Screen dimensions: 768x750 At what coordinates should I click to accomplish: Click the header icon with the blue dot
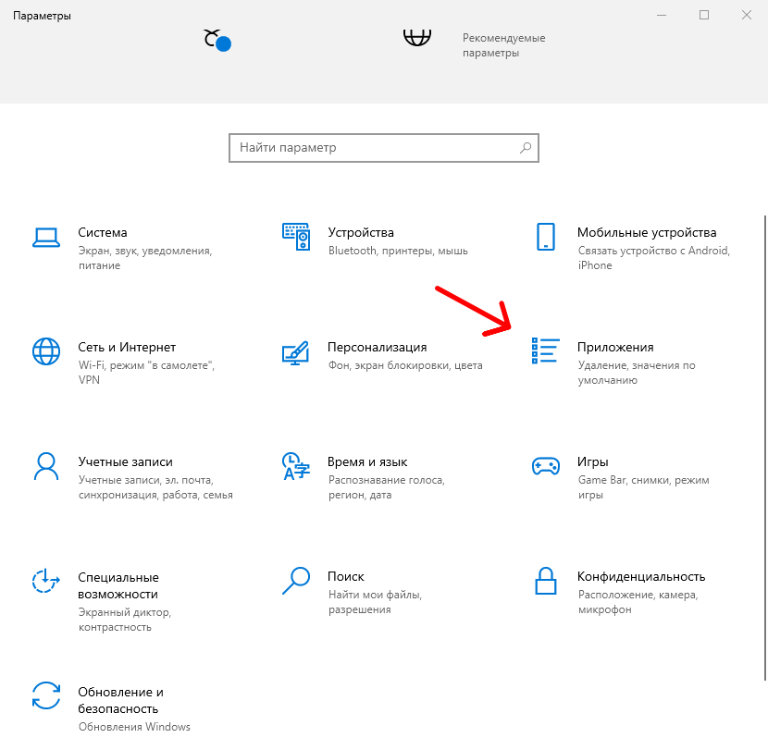[x=217, y=40]
